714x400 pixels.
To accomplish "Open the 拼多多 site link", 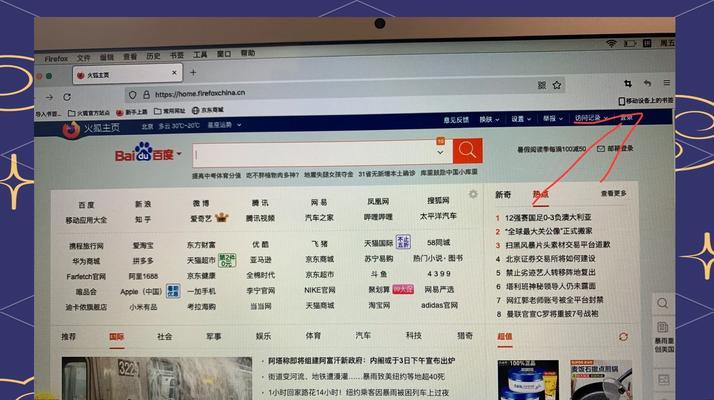I will [x=143, y=261].
